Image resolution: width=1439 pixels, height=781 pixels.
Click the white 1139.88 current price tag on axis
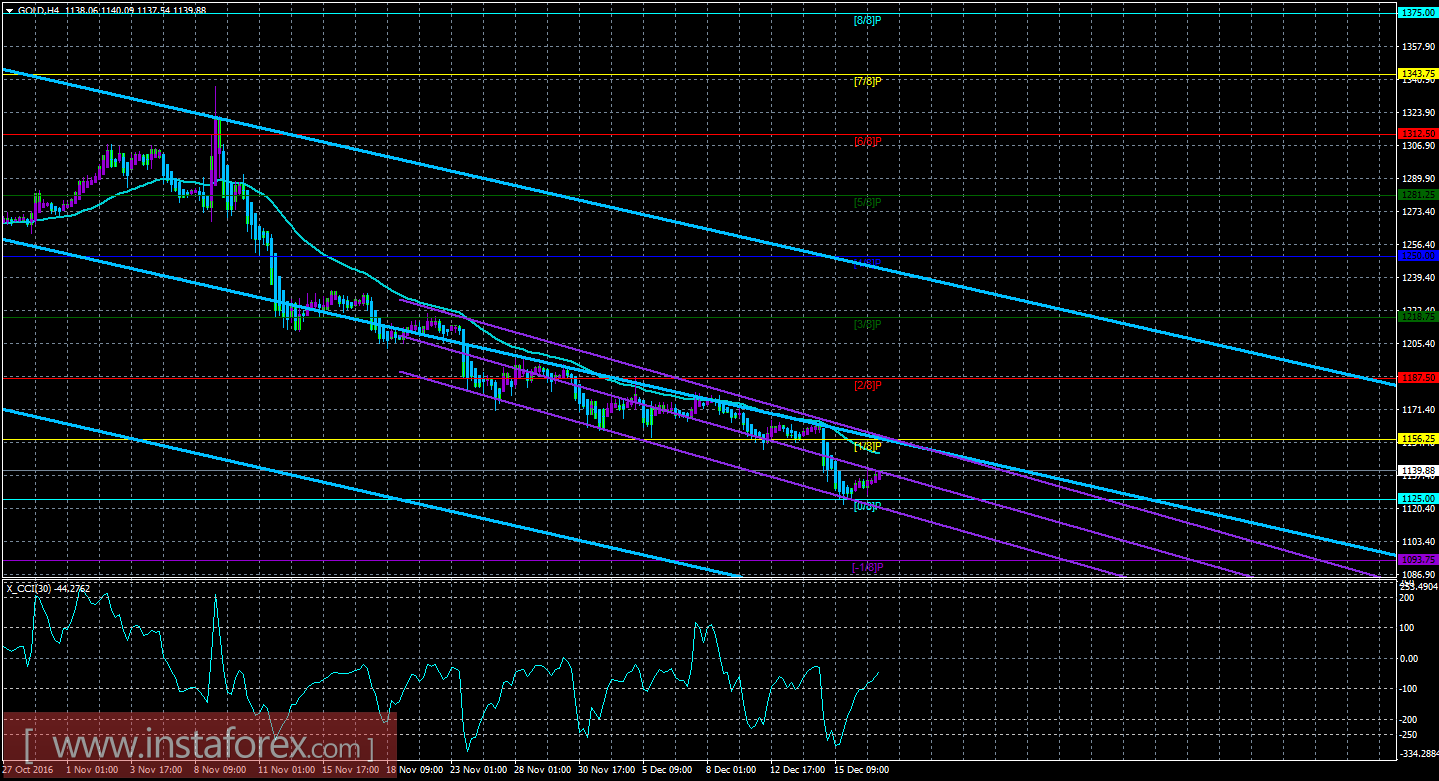[x=1418, y=471]
